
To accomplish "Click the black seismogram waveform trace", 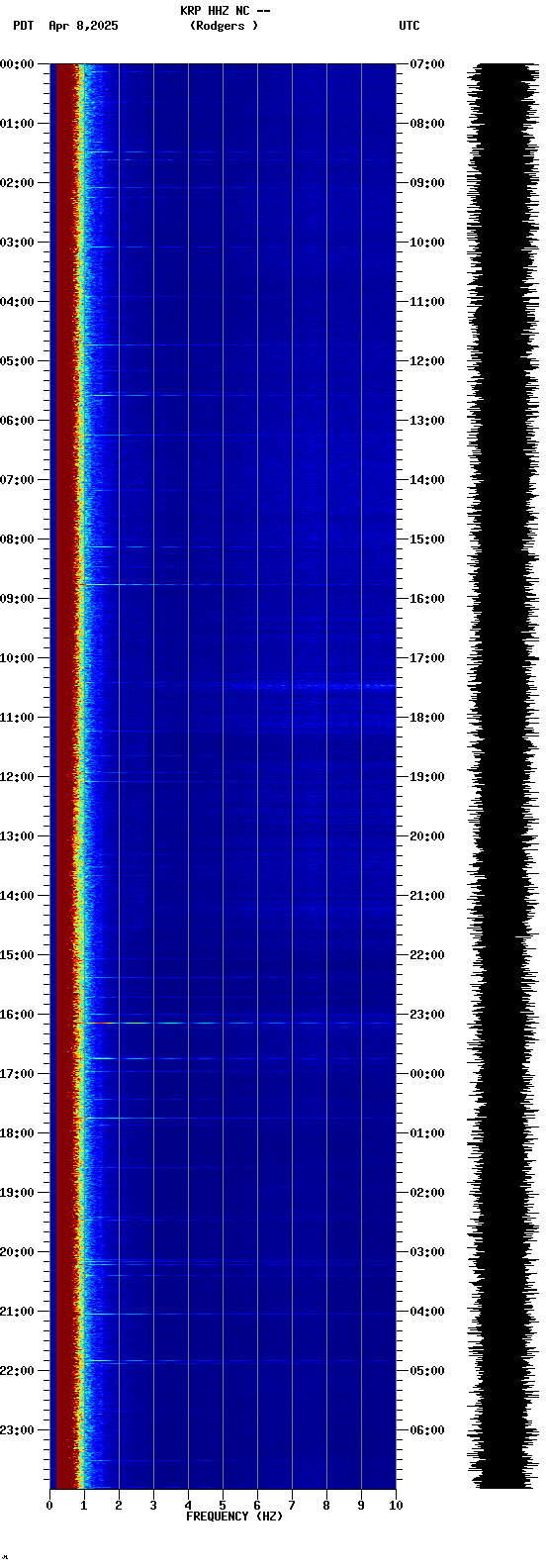I will pos(502,776).
